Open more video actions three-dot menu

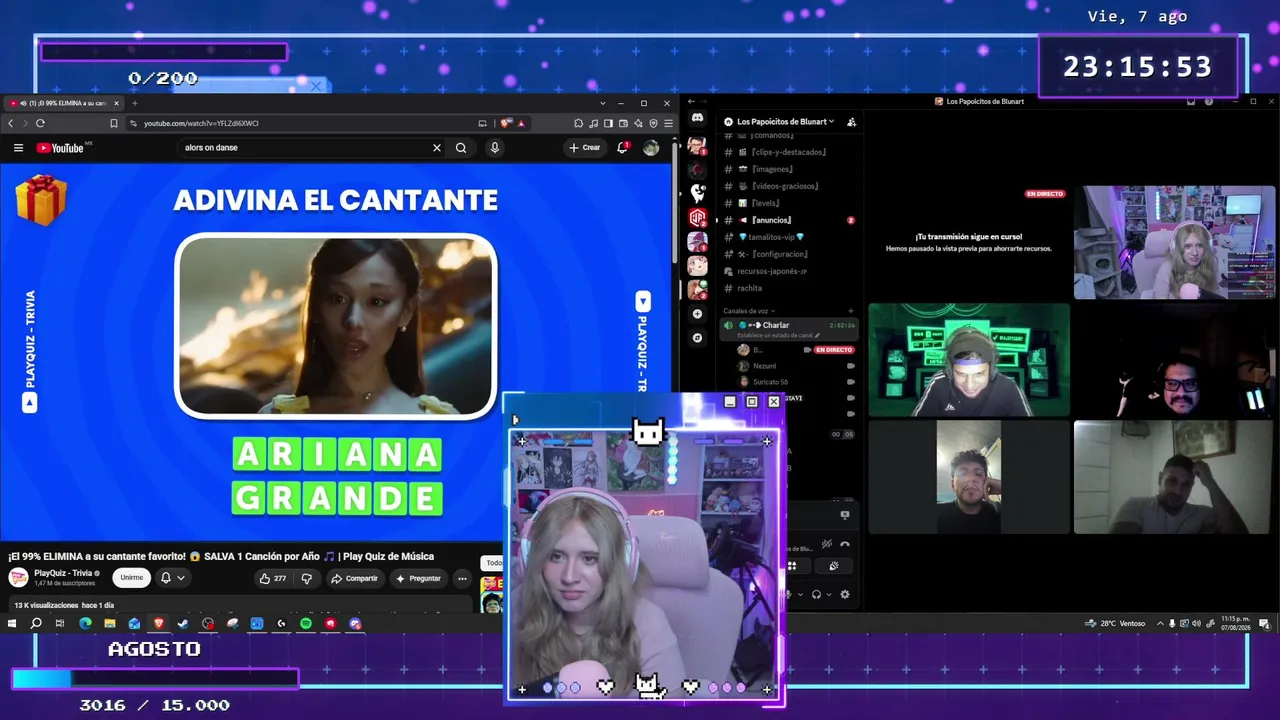[462, 578]
